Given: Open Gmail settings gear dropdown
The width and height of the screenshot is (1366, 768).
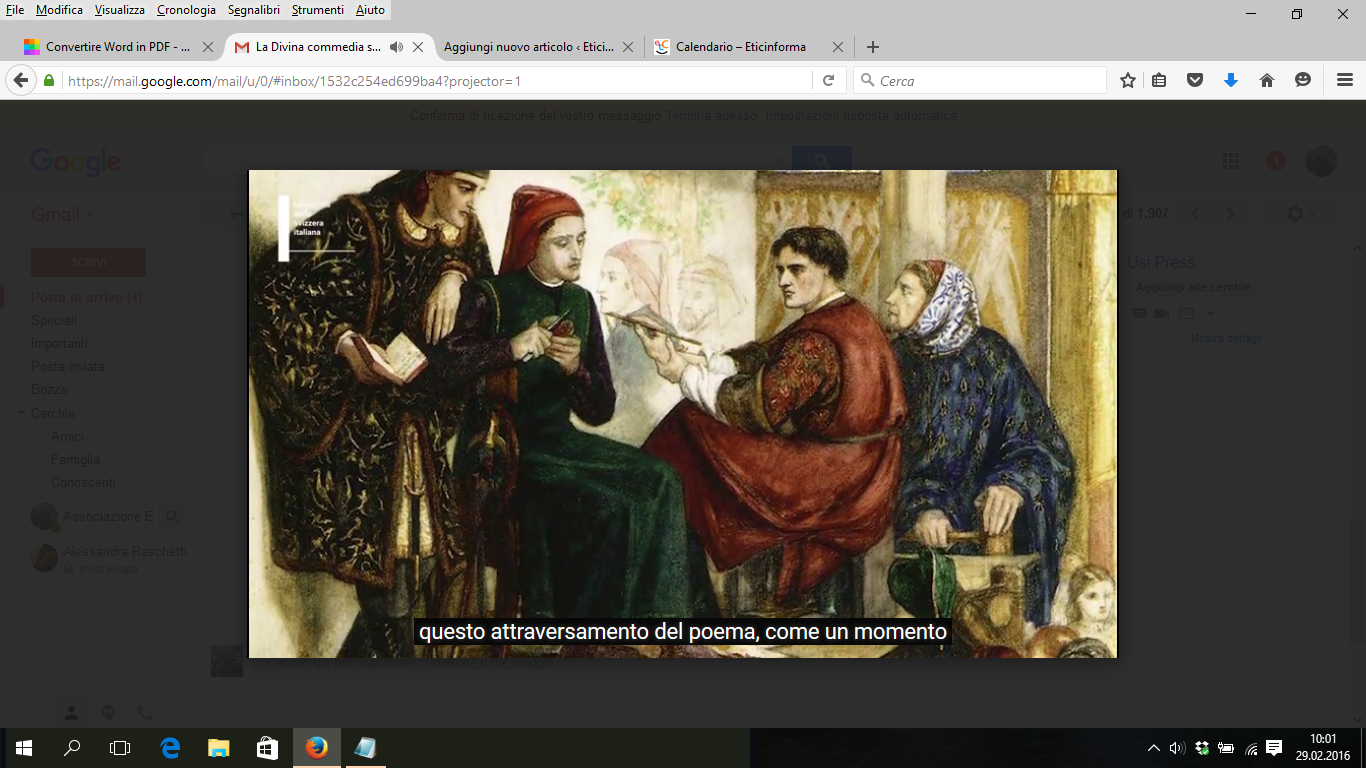Looking at the screenshot, I should pyautogui.click(x=1300, y=214).
